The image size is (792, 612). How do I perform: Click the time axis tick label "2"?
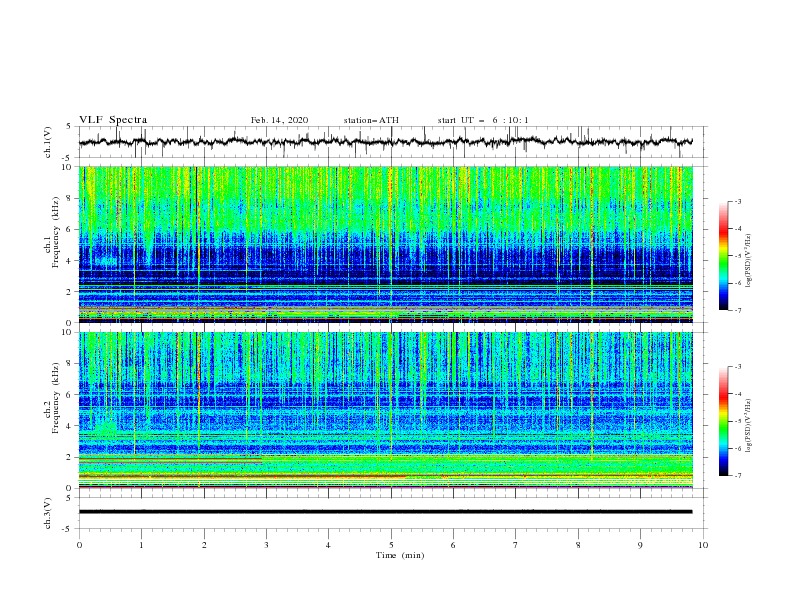click(x=204, y=545)
